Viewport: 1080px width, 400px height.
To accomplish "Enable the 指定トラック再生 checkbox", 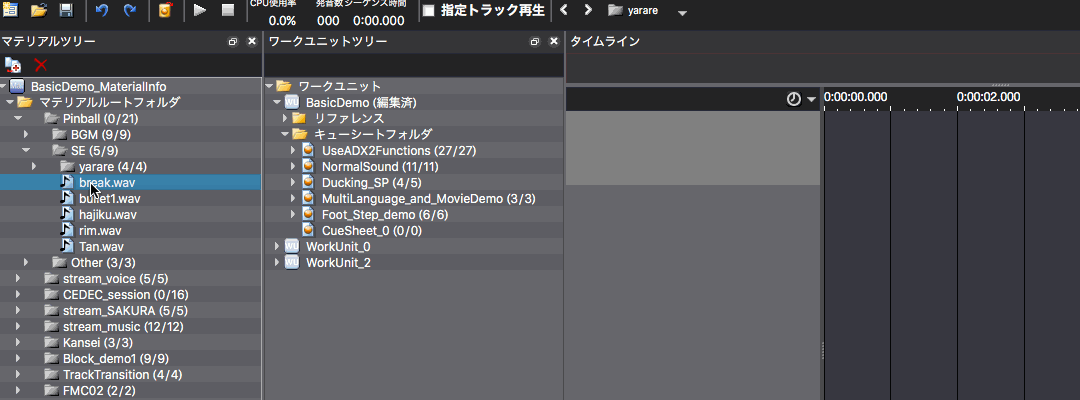I will 429,11.
